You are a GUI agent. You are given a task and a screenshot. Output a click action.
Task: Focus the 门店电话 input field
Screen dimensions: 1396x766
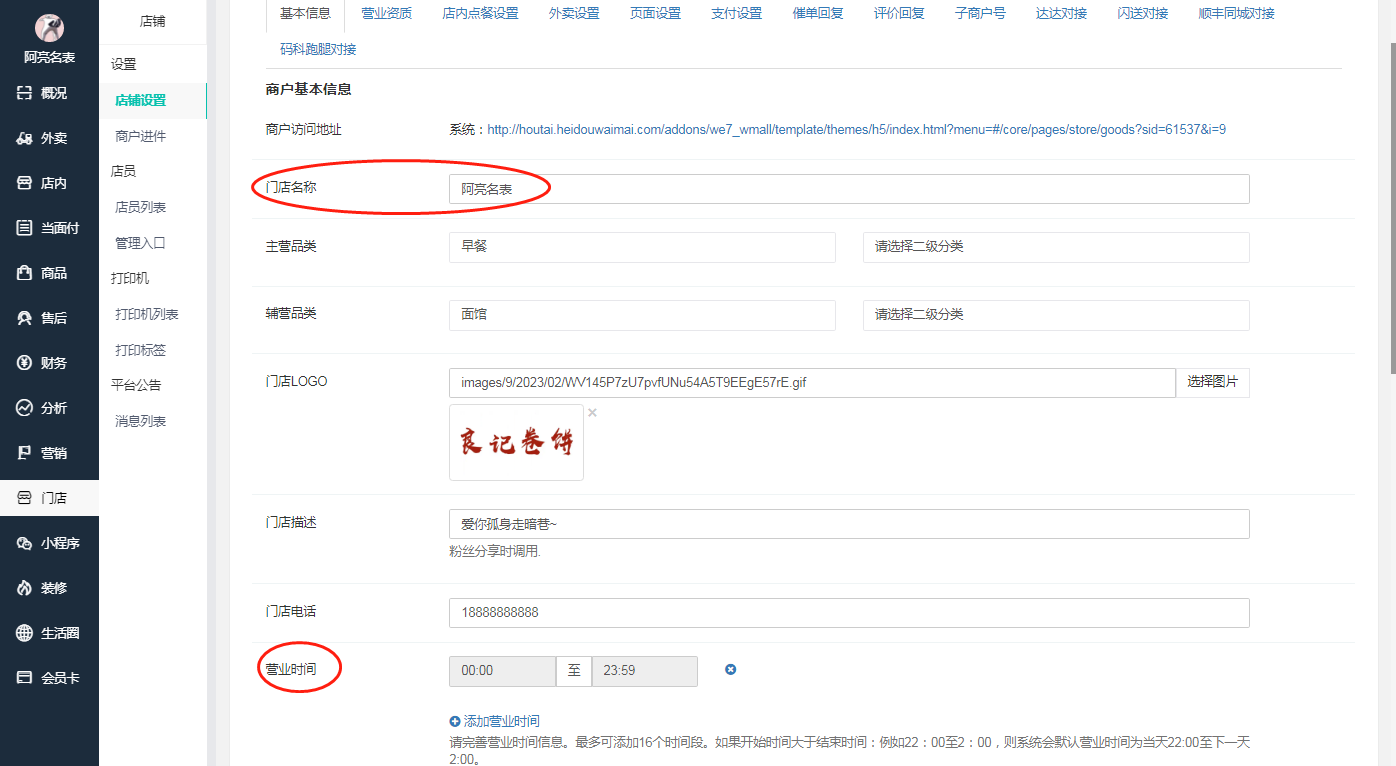click(x=849, y=613)
